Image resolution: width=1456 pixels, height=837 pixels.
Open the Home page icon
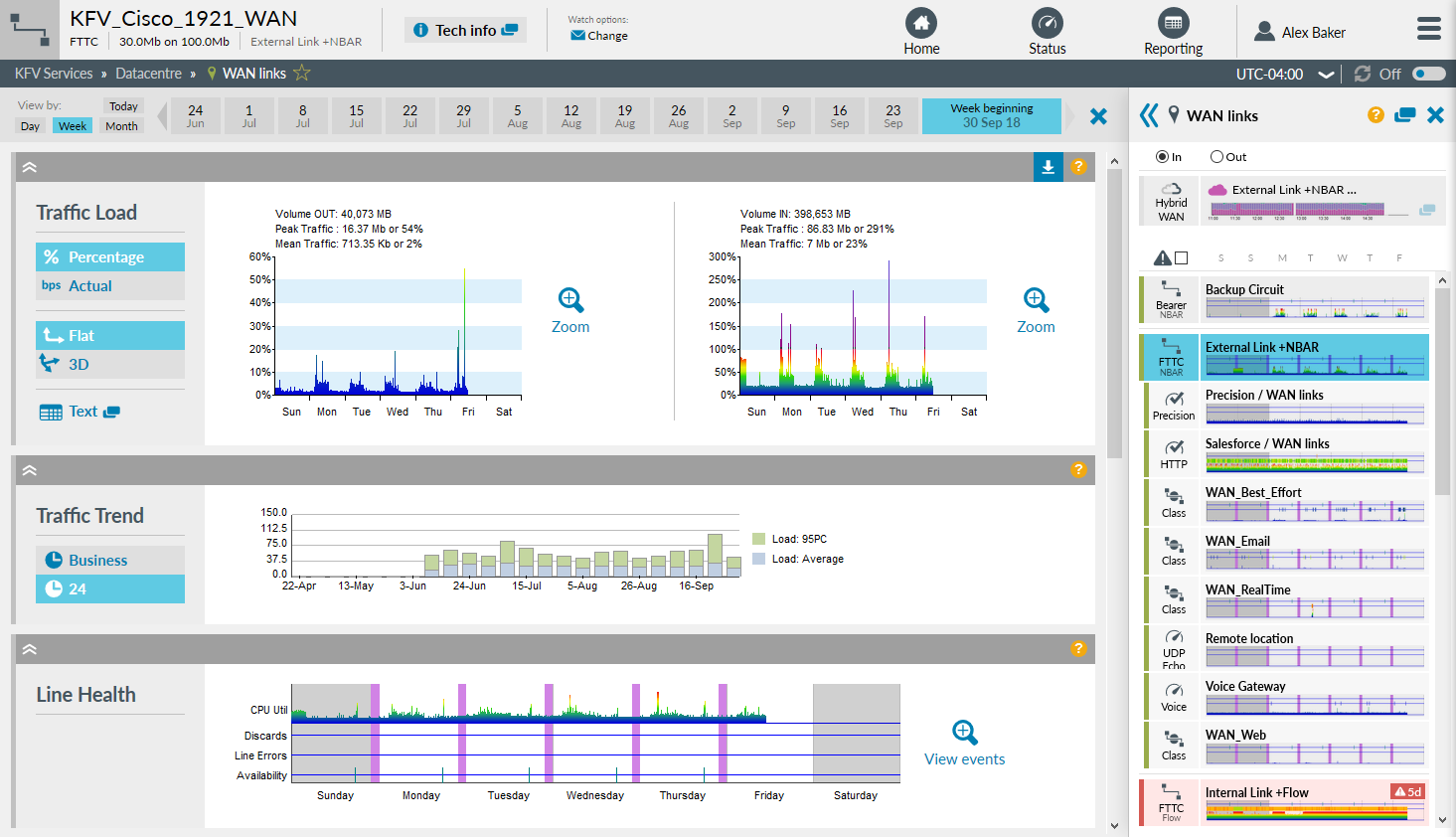point(921,23)
